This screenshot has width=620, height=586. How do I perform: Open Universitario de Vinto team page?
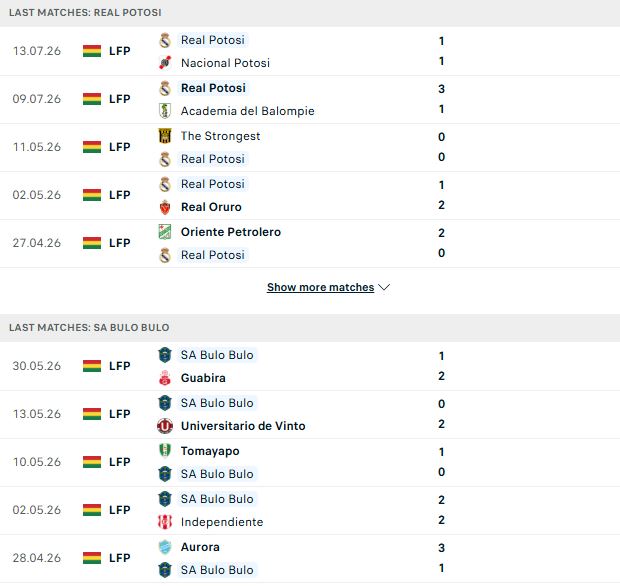pos(243,426)
